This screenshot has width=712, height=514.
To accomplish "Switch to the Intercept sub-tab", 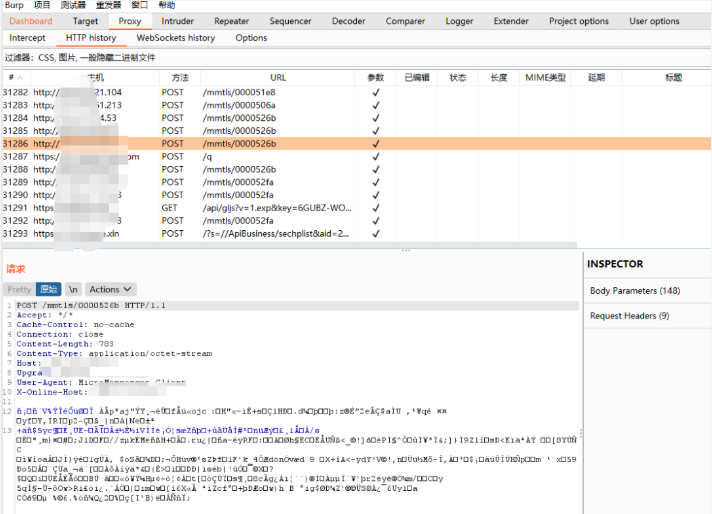I will pos(27,38).
